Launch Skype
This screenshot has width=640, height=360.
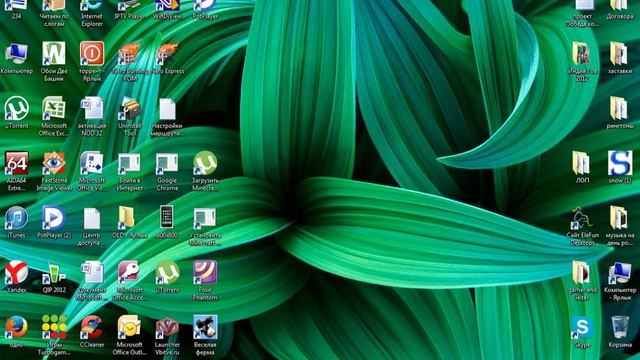tap(582, 331)
